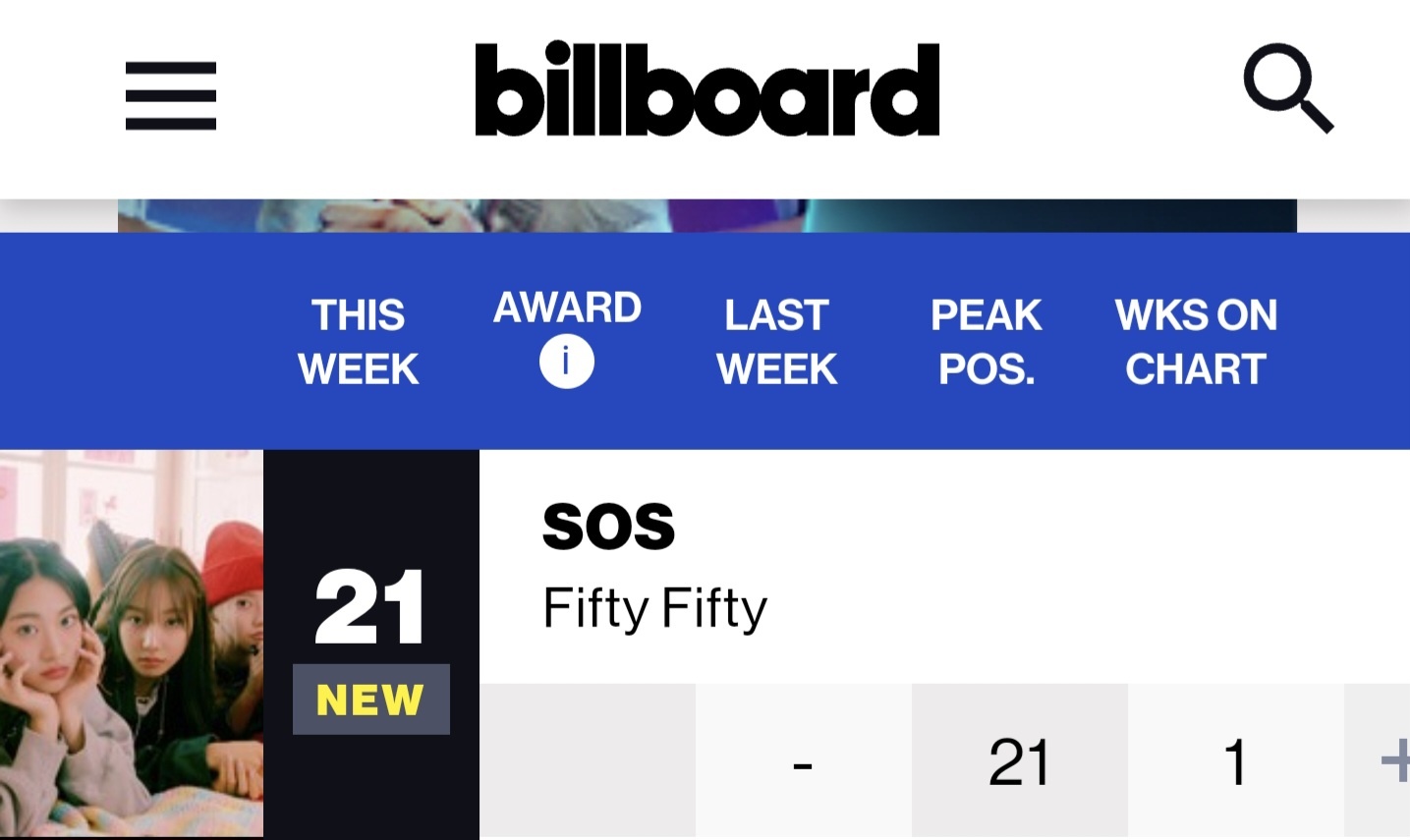This screenshot has height=840, width=1410.
Task: Click the banner image below header
Action: [707, 215]
